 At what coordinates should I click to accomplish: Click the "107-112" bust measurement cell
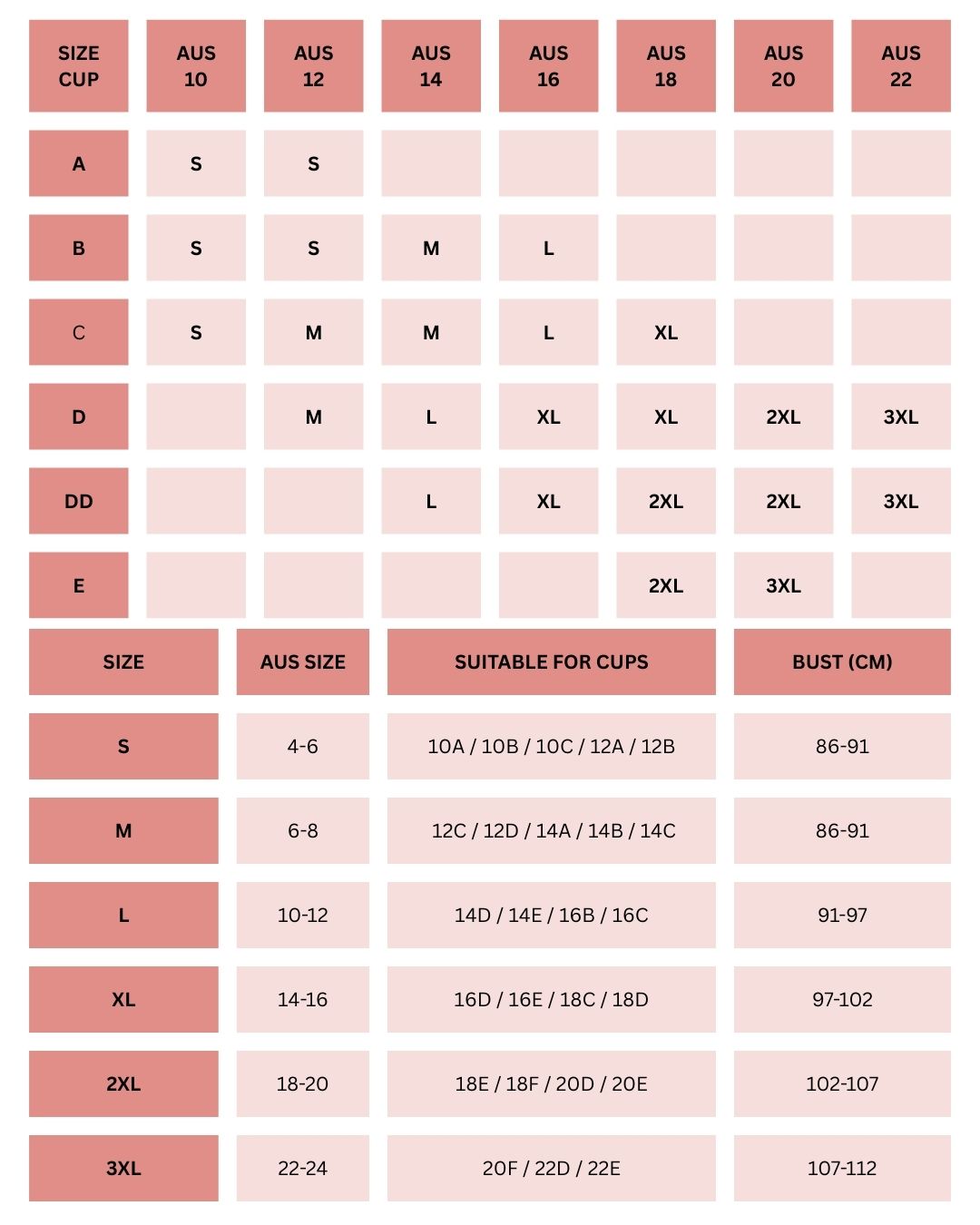[842, 1168]
